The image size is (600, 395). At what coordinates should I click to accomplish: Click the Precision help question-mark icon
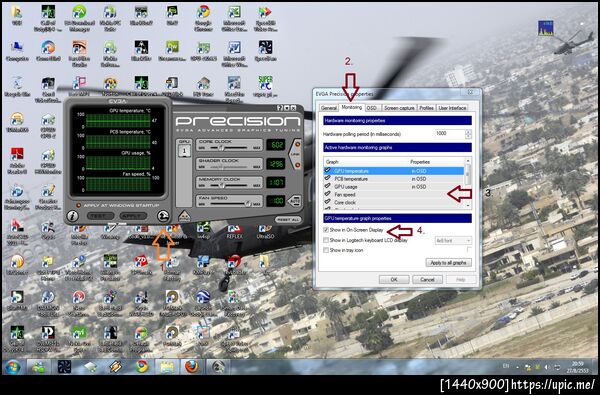(280, 108)
